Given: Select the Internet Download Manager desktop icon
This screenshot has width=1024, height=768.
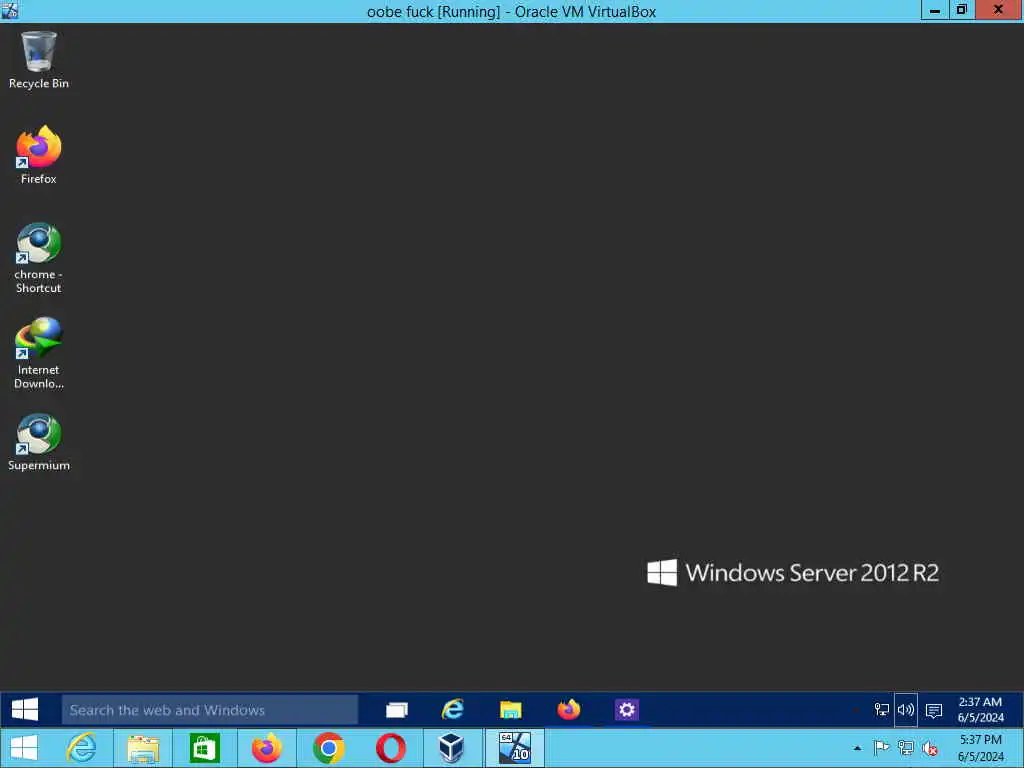Looking at the screenshot, I should tap(39, 354).
